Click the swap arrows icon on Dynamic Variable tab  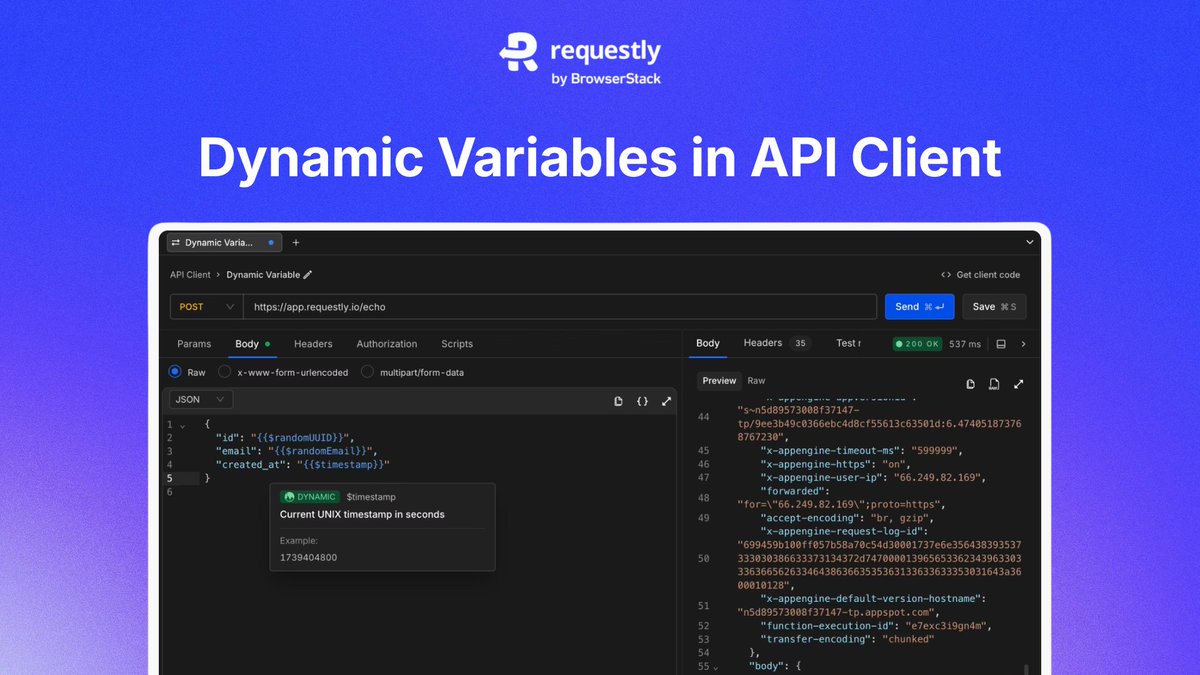pos(175,243)
